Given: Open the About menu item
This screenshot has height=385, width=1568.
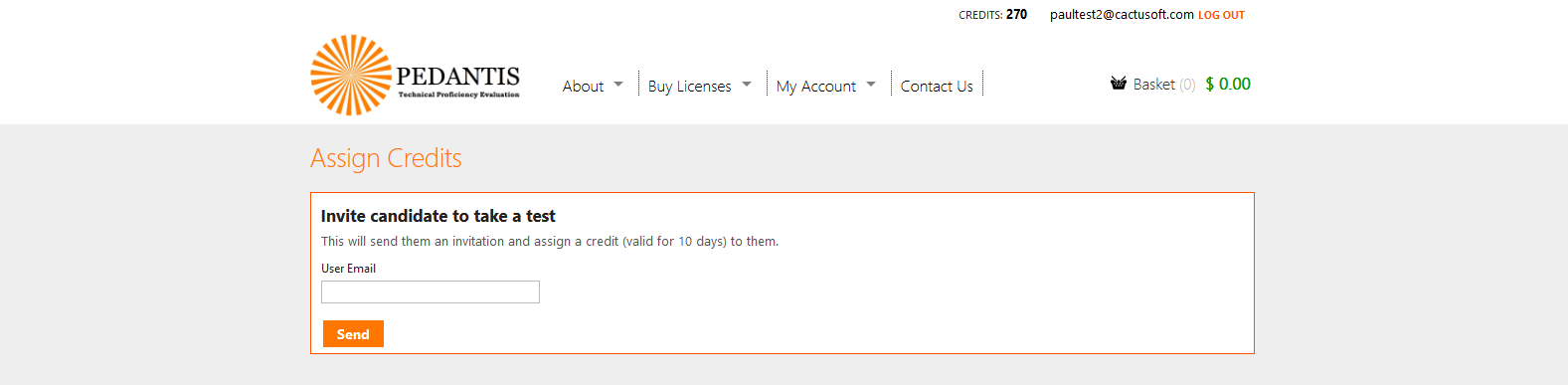Looking at the screenshot, I should (583, 87).
